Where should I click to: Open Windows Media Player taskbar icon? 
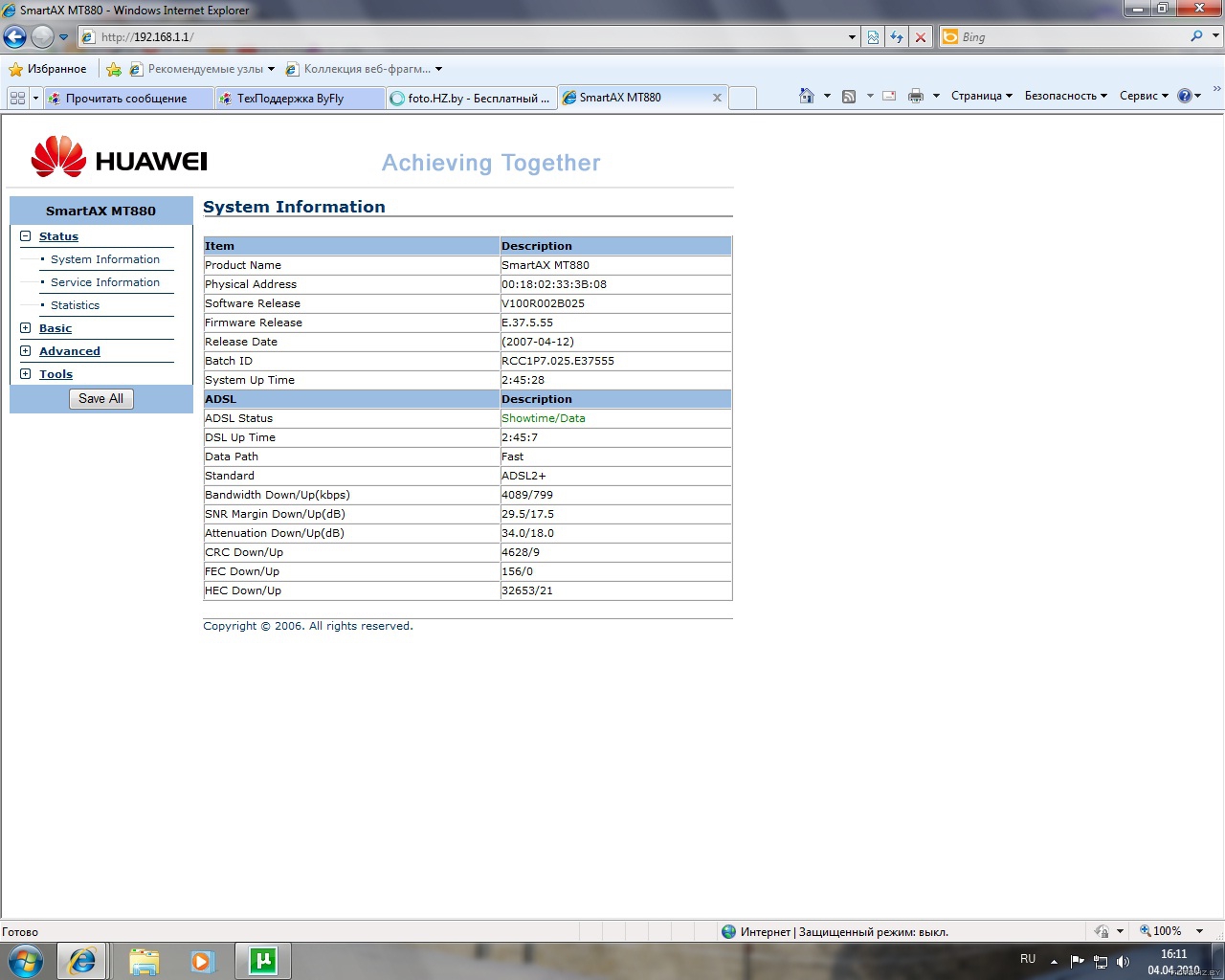coord(202,961)
